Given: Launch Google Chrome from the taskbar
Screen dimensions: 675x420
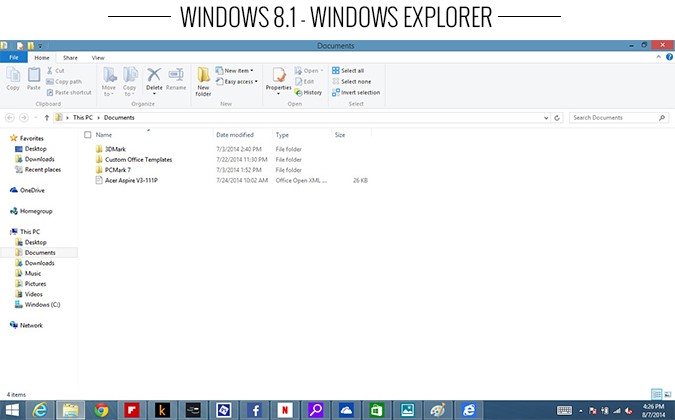Looking at the screenshot, I should (x=101, y=409).
